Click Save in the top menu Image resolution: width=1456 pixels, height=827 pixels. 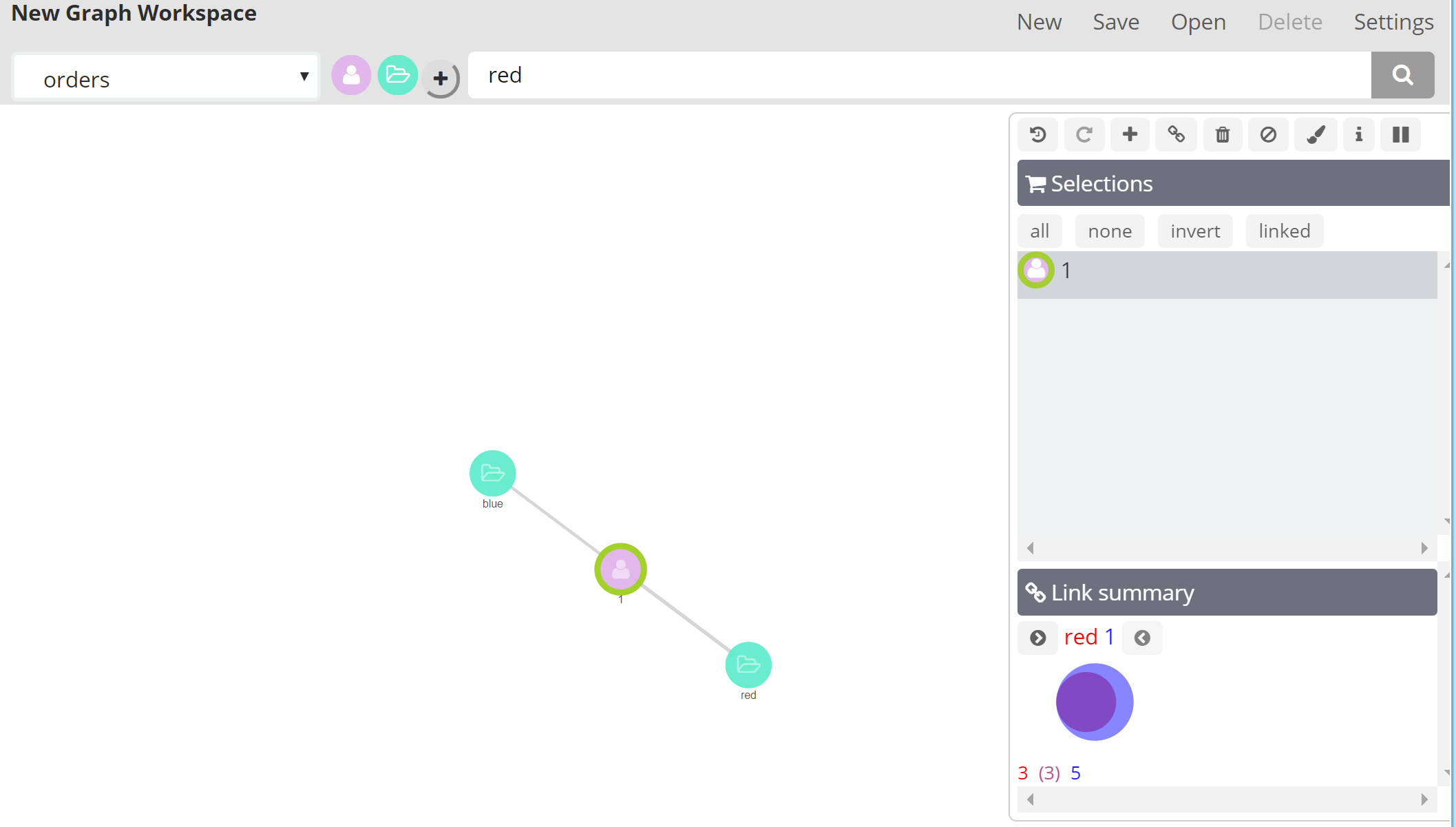point(1116,22)
